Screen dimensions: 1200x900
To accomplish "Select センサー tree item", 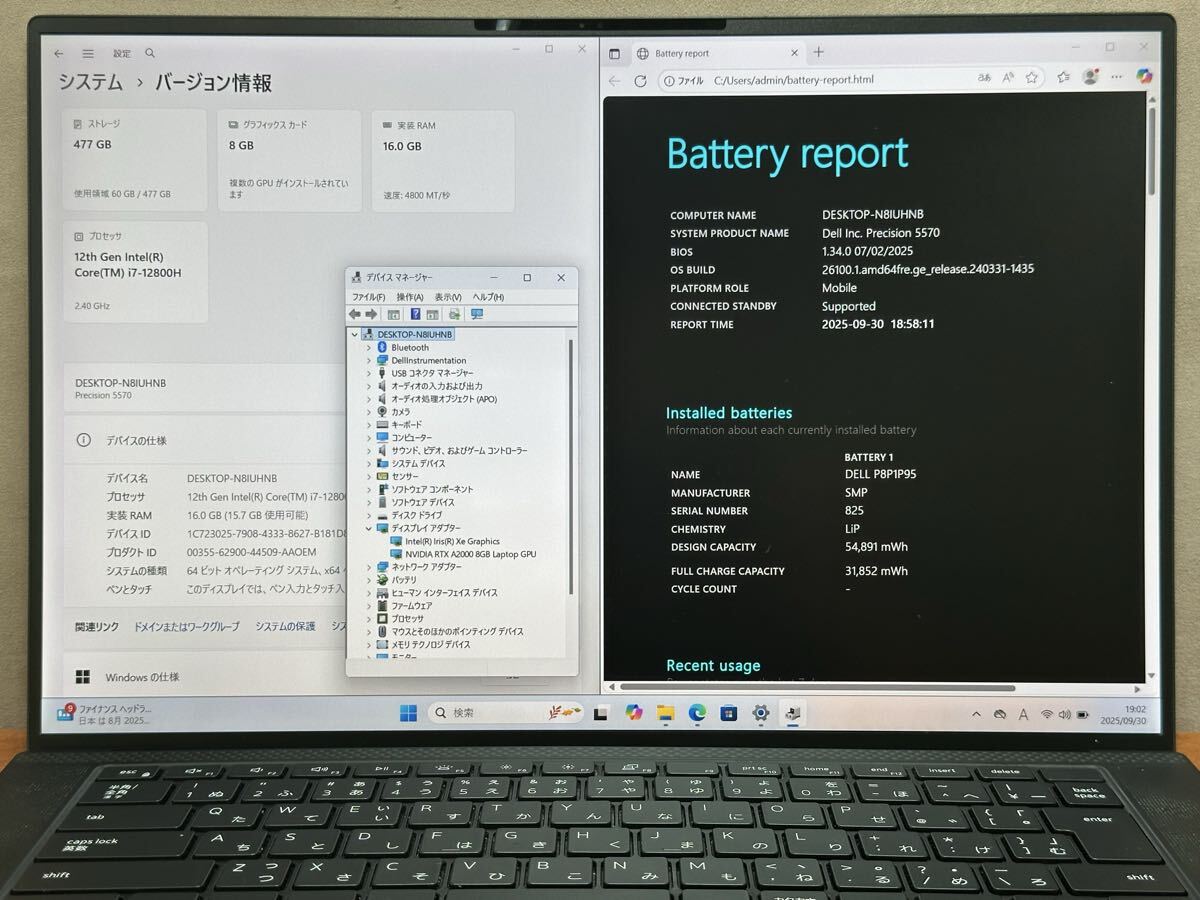I will point(403,476).
